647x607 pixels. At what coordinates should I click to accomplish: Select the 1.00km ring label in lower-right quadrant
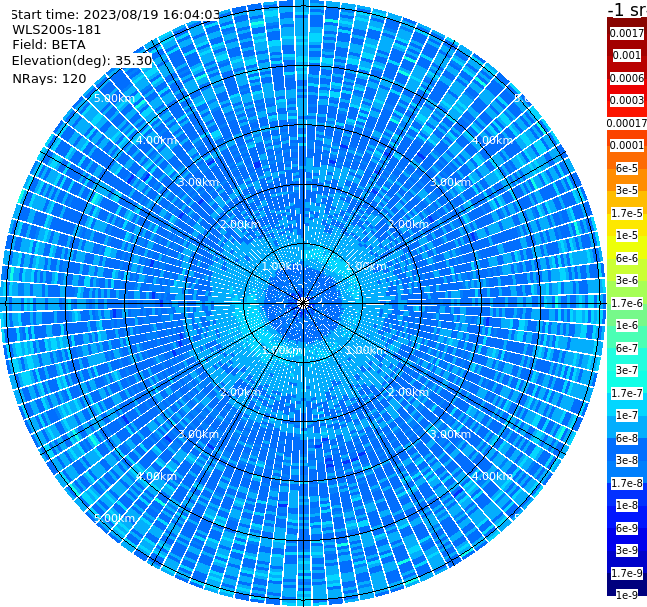(x=366, y=350)
